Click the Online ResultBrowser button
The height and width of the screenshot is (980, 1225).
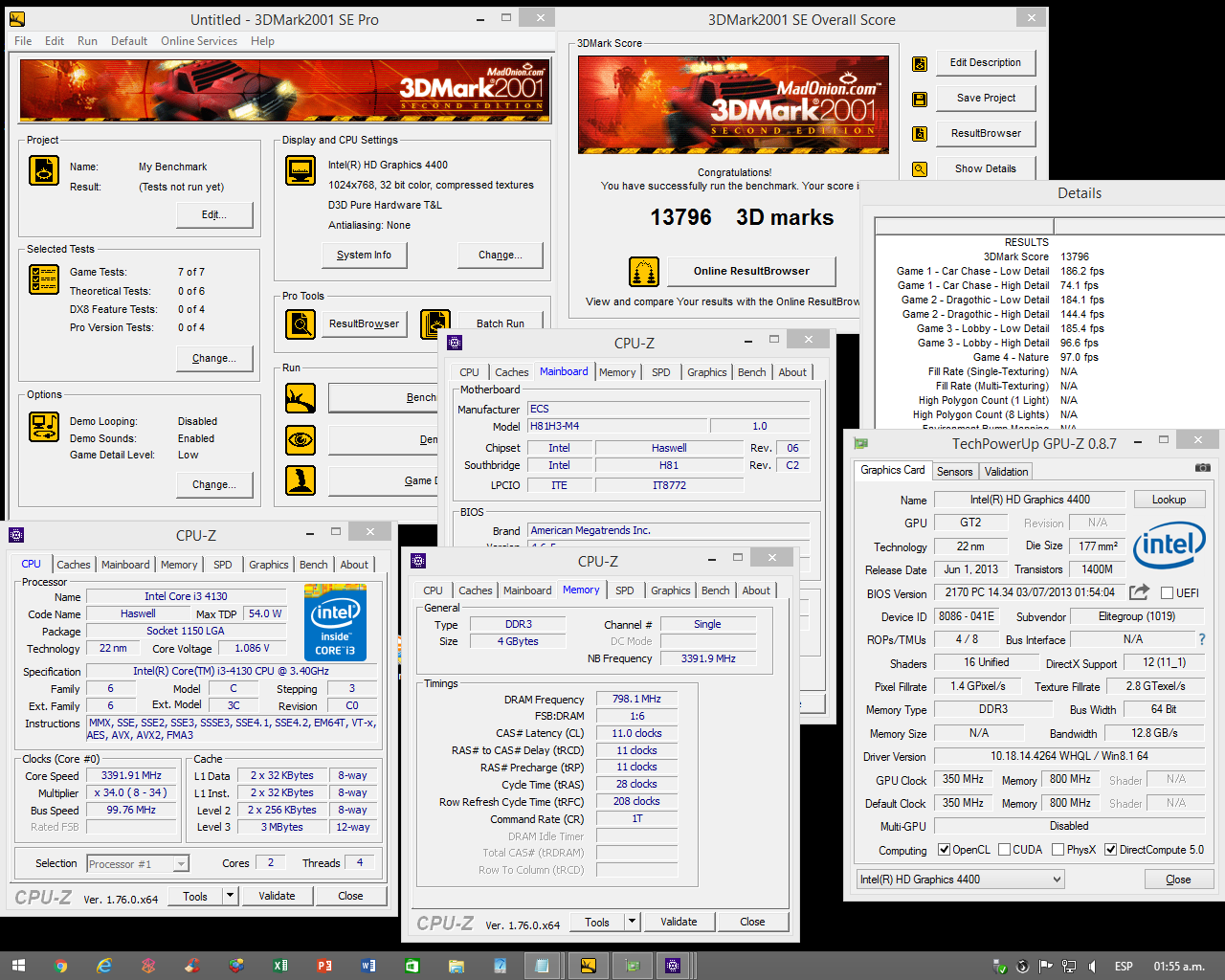pyautogui.click(x=751, y=272)
